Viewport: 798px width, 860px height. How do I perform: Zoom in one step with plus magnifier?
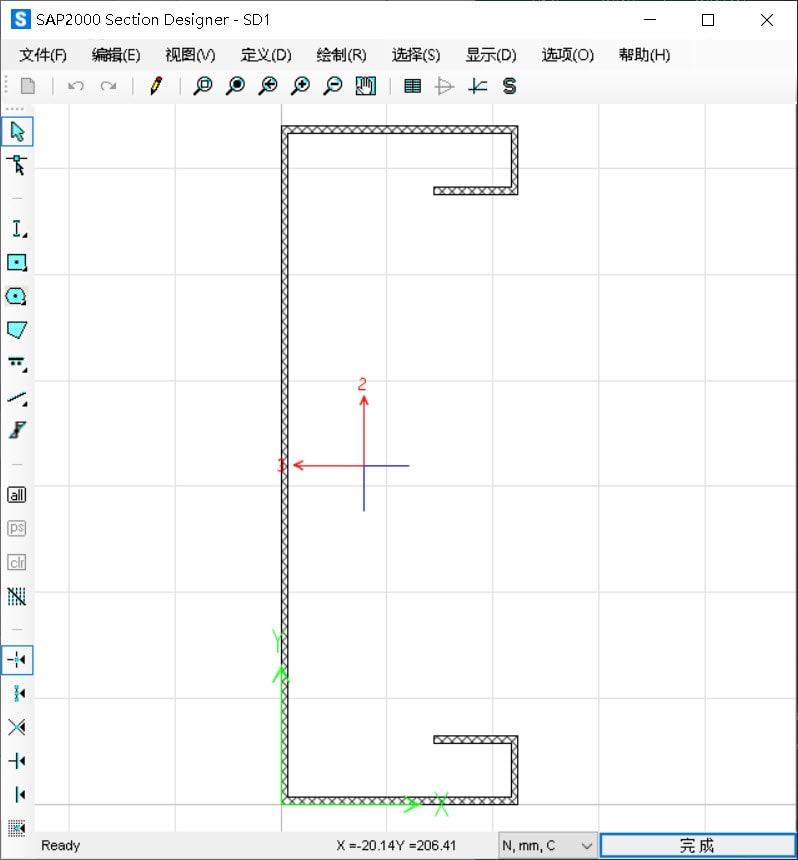301,86
